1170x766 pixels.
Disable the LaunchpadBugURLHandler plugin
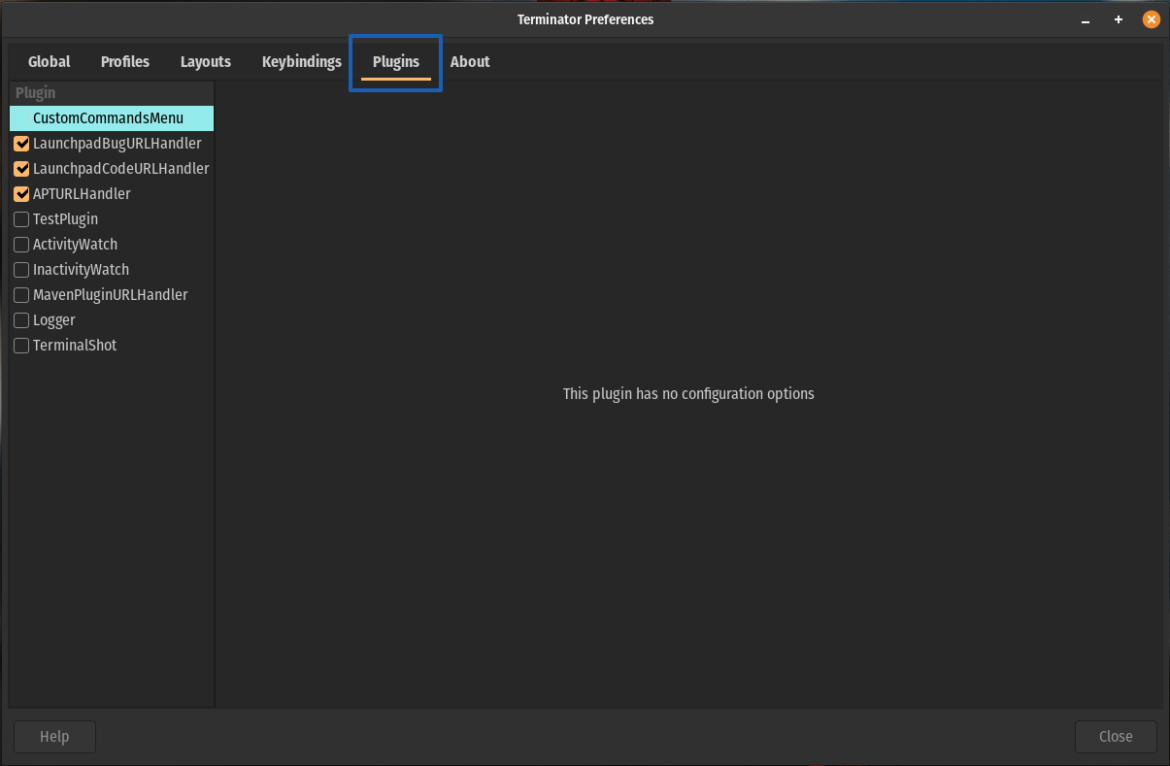point(21,143)
